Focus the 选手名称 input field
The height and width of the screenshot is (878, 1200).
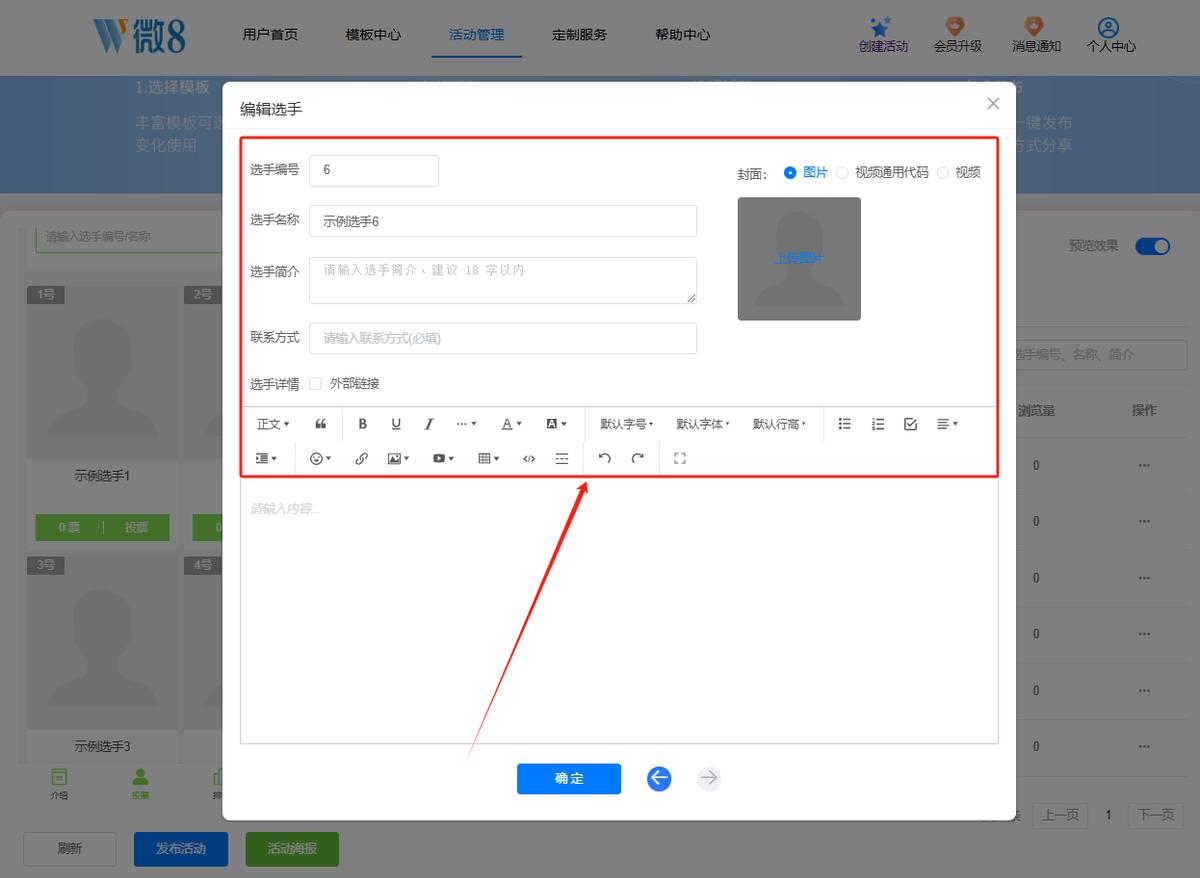tap(503, 221)
